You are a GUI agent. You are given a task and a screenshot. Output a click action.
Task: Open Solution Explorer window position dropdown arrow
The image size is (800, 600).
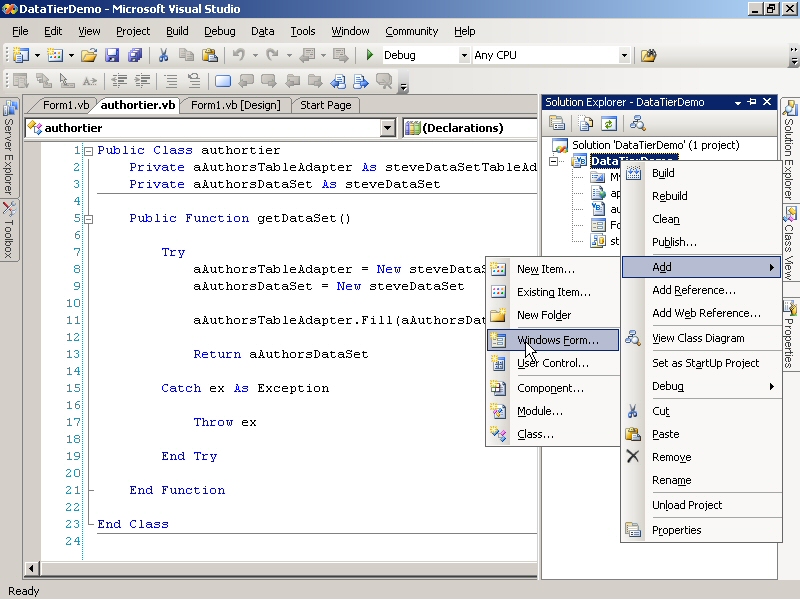click(738, 103)
